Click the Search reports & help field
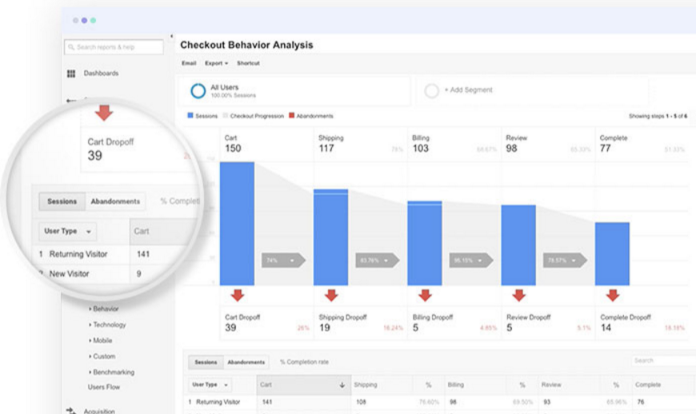The height and width of the screenshot is (414, 696). click(114, 47)
